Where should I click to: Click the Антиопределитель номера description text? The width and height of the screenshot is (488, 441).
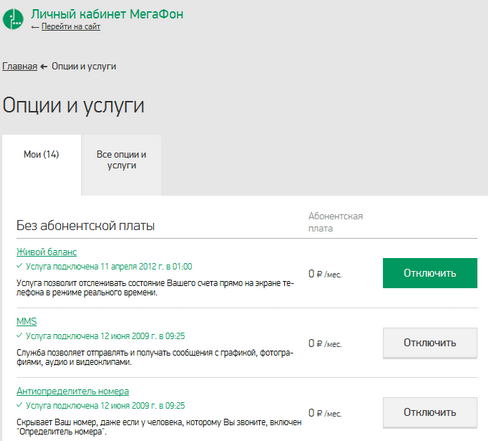coord(159,427)
